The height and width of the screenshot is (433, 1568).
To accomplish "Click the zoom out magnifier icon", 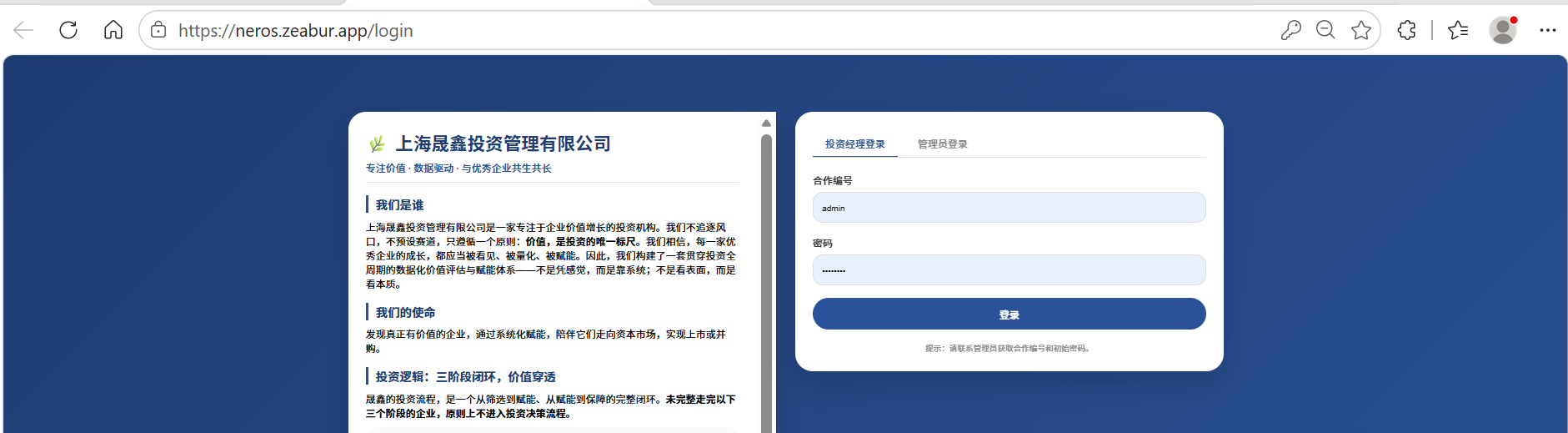I will [1325, 31].
